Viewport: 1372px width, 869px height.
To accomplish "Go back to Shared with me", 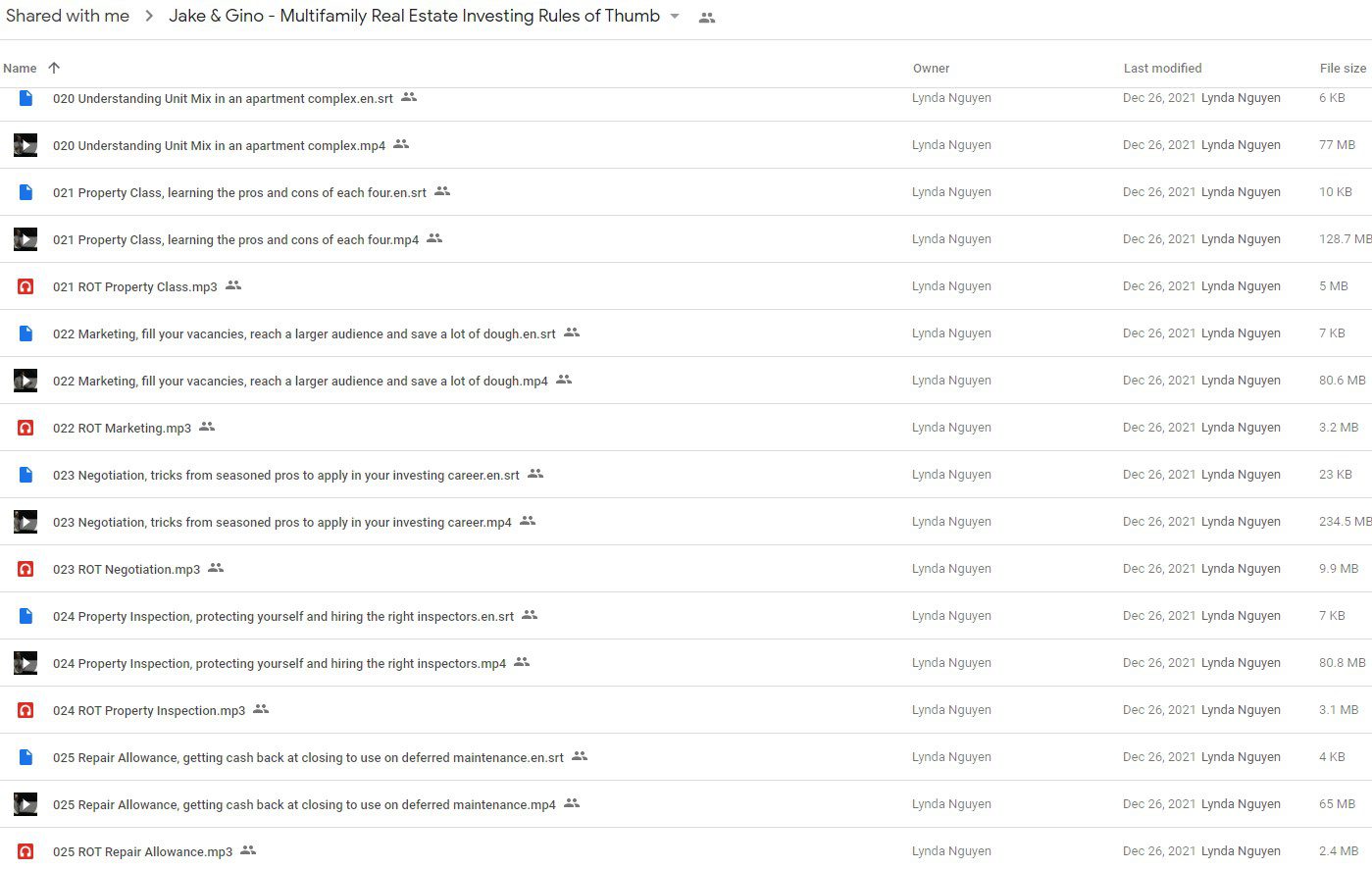I will click(68, 16).
